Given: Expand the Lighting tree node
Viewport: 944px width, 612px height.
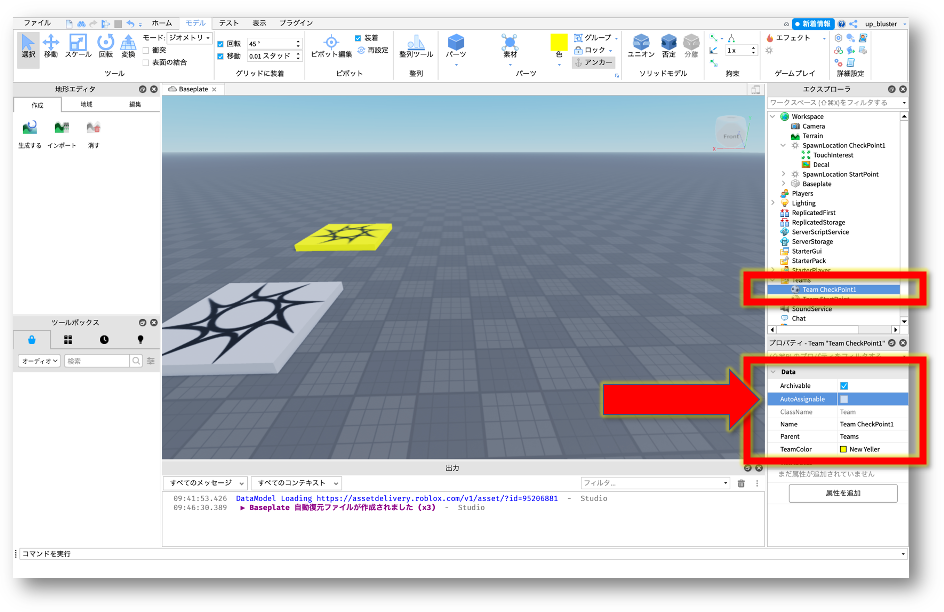Looking at the screenshot, I should coord(773,203).
